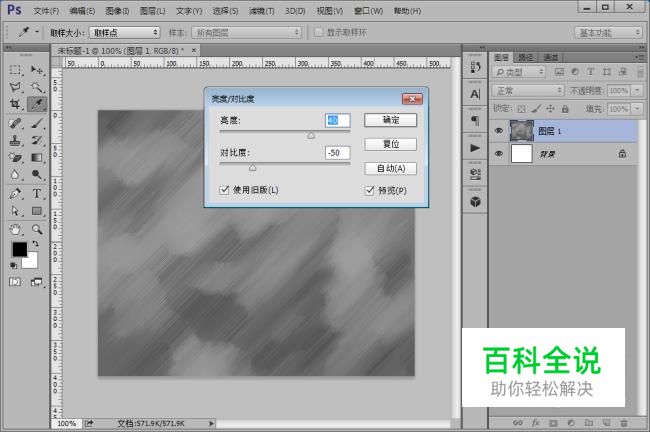Toggle 使用旧版(L) checkbox
The image size is (650, 432).
click(x=224, y=190)
